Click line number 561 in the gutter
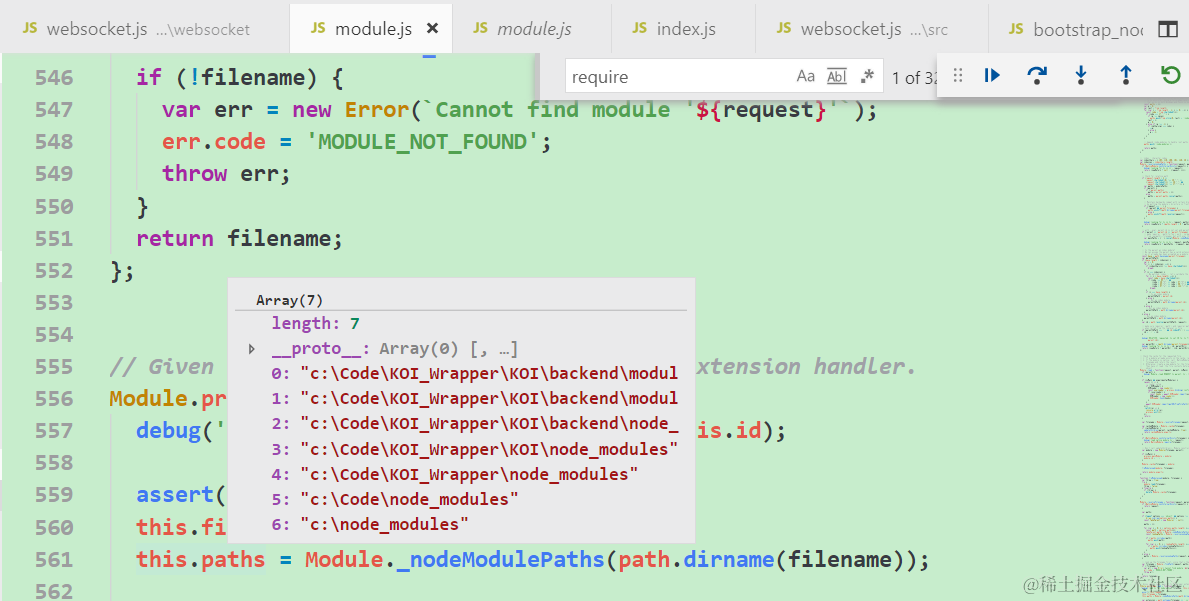Viewport: 1189px width, 601px height. click(54, 559)
